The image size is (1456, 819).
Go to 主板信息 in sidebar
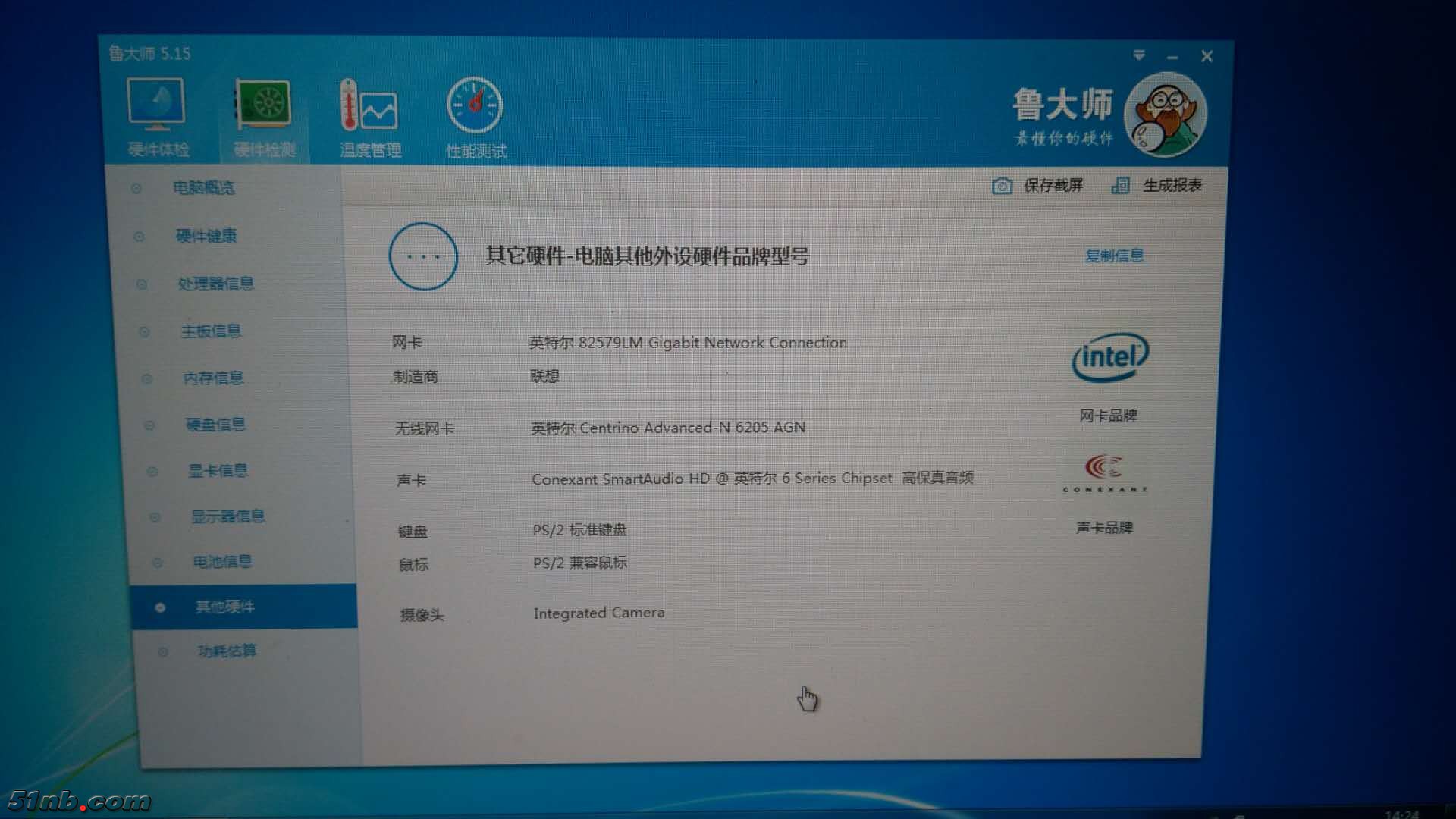pos(211,331)
